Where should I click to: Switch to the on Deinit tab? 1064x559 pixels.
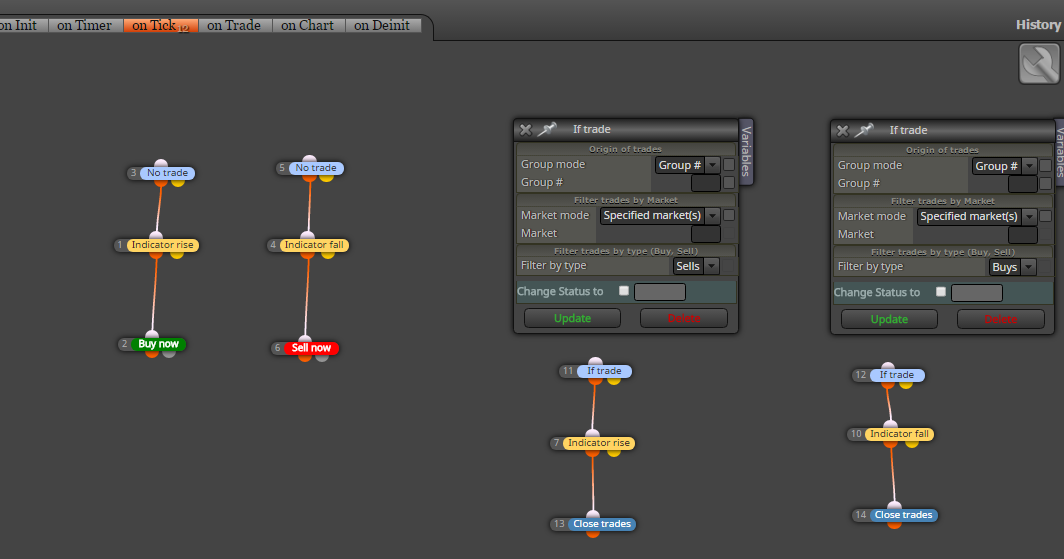pos(382,25)
